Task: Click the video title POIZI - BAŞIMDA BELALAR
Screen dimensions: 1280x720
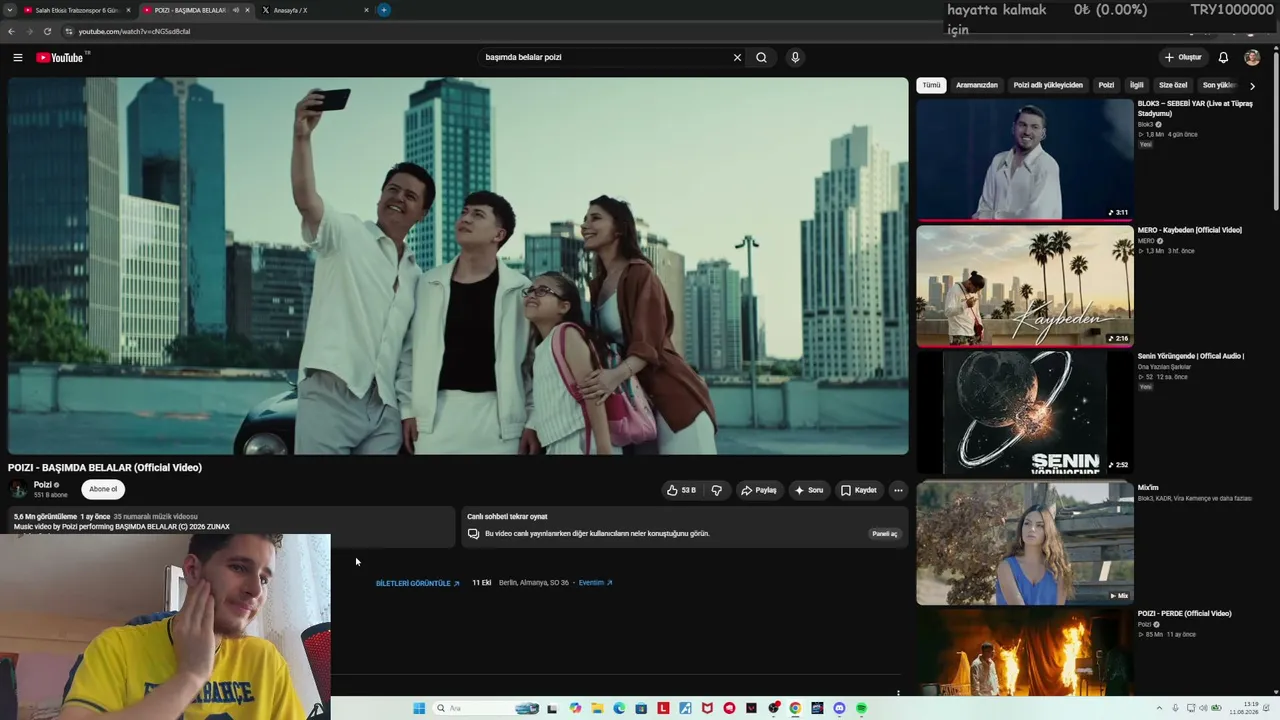Action: click(105, 468)
